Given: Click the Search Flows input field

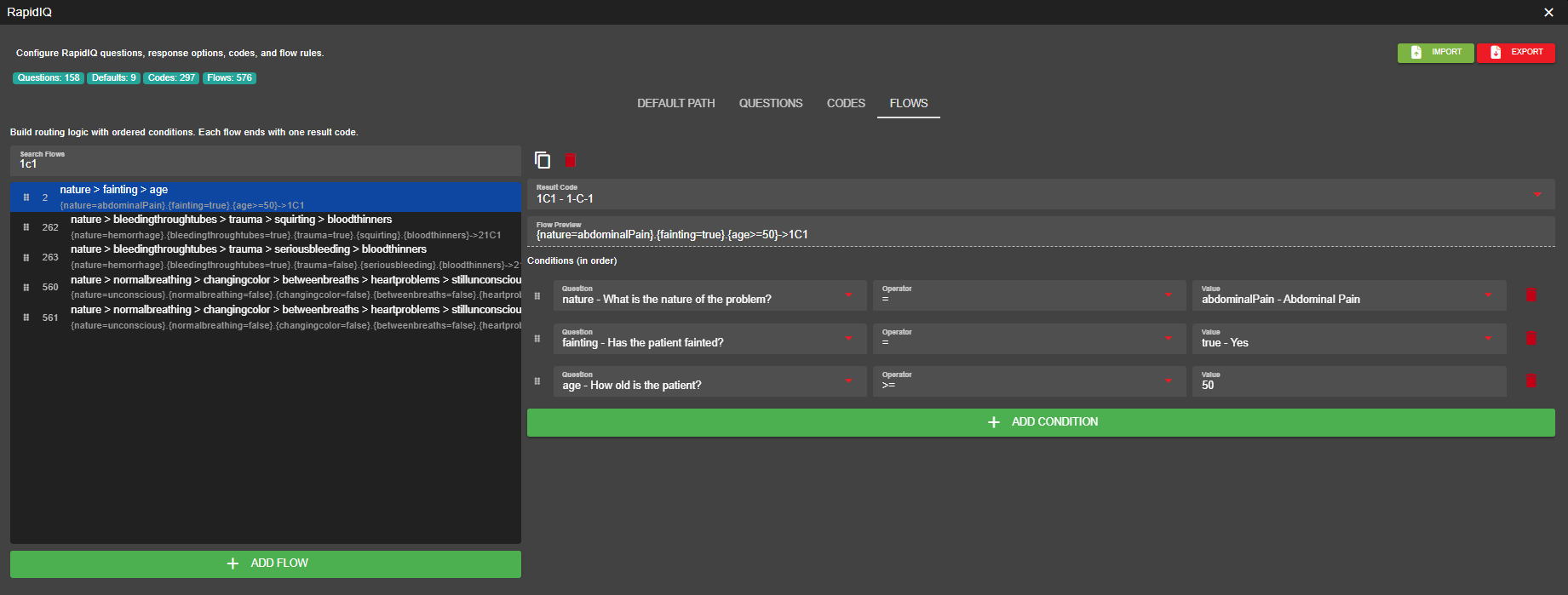Looking at the screenshot, I should [266, 161].
